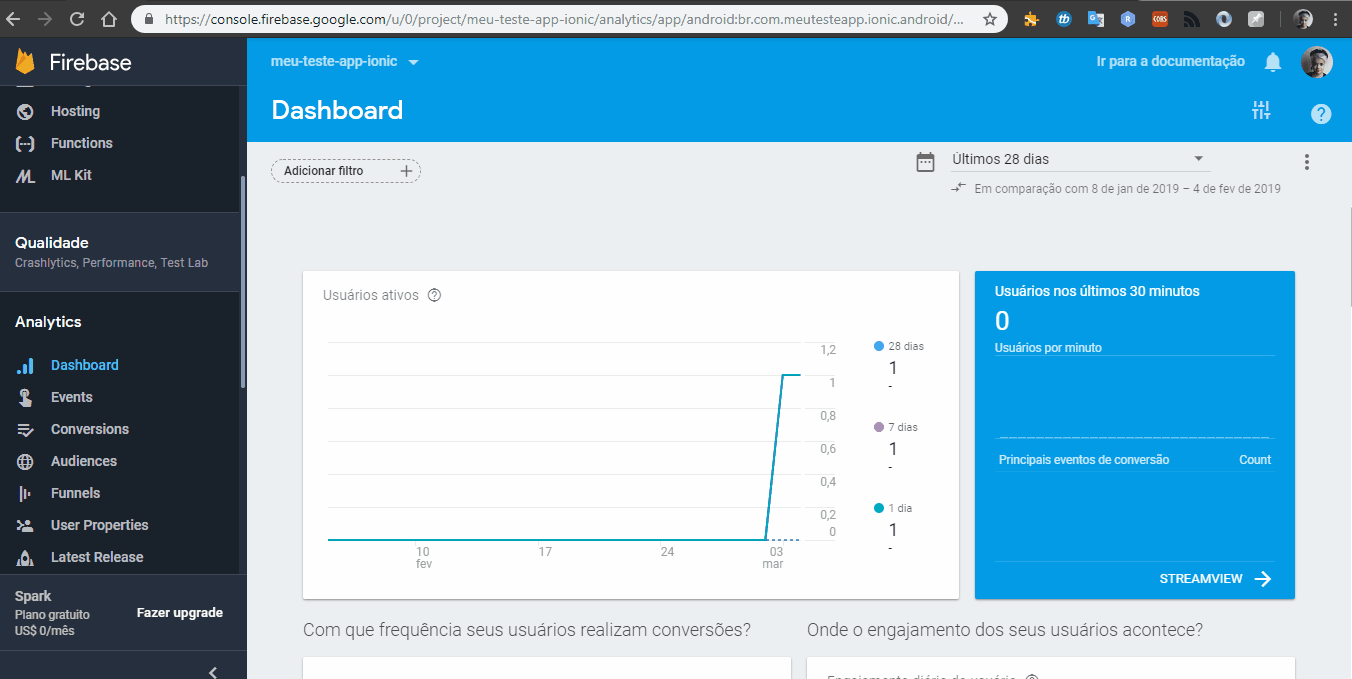This screenshot has height=679, width=1352.
Task: Click the sidebar scrollbar
Action: pyautogui.click(x=242, y=283)
